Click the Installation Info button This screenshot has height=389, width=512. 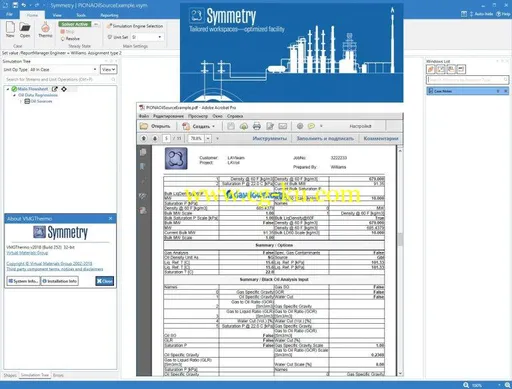tap(60, 281)
